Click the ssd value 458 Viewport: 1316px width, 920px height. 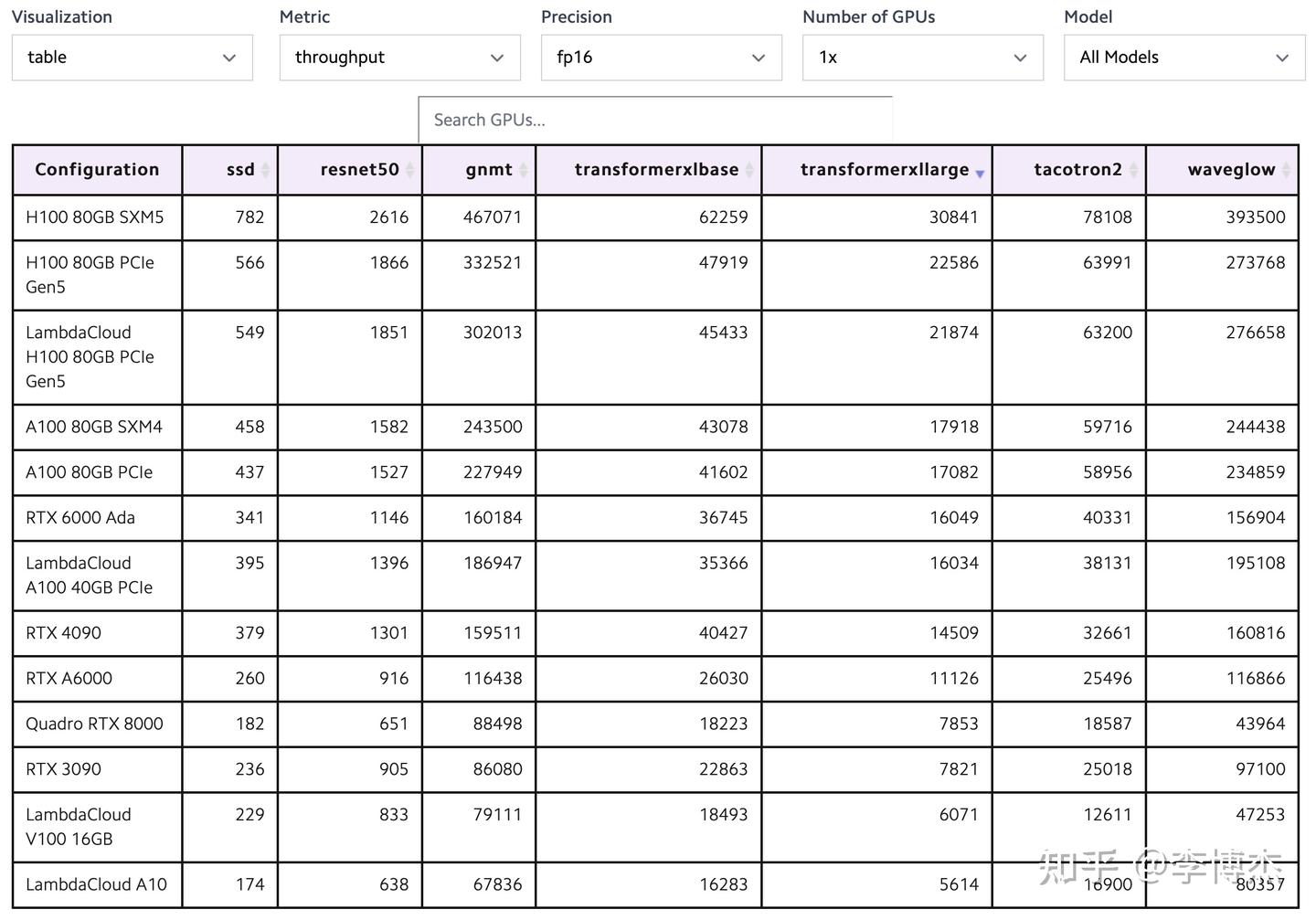point(249,427)
